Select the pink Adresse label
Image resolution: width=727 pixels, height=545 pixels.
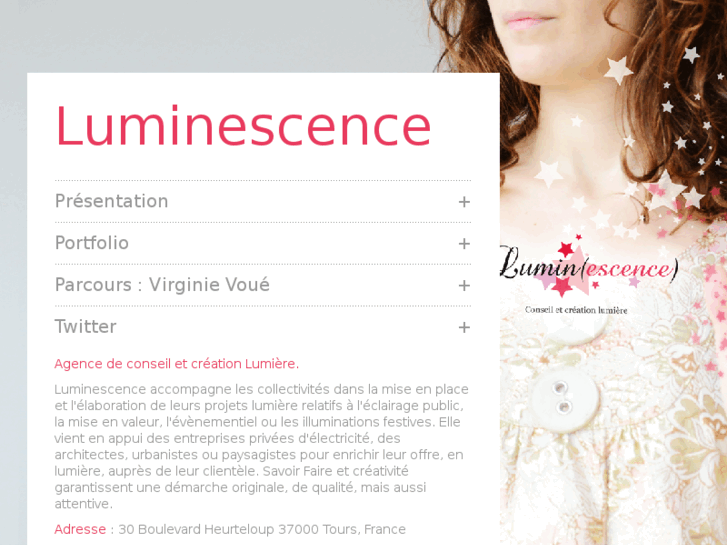[80, 529]
